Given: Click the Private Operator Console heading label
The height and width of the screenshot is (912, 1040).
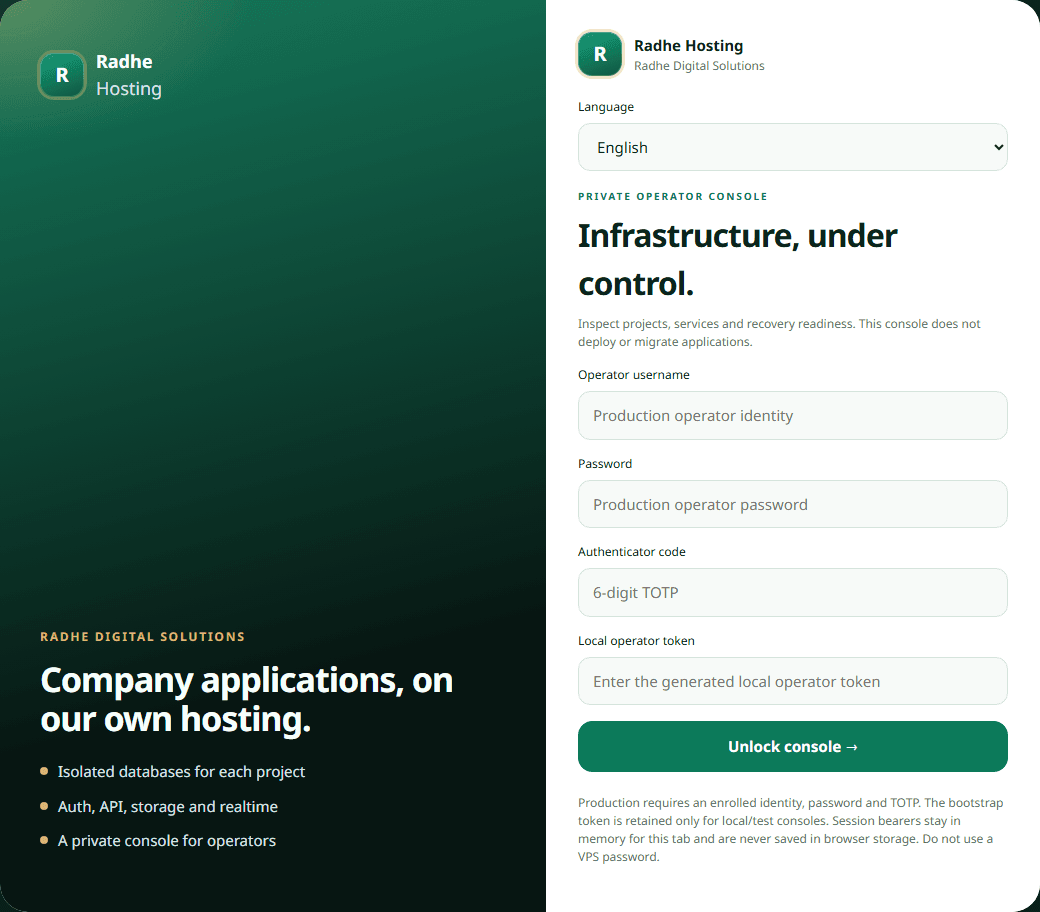Looking at the screenshot, I should 673,196.
